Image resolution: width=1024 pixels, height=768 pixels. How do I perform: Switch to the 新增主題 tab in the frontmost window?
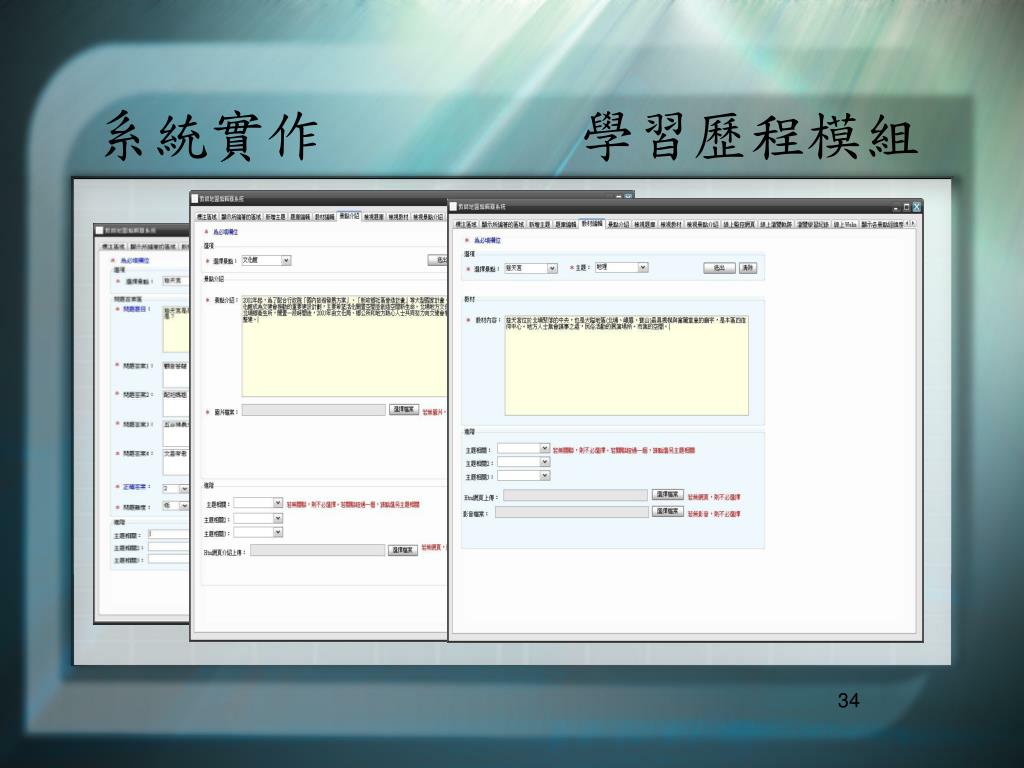539,225
